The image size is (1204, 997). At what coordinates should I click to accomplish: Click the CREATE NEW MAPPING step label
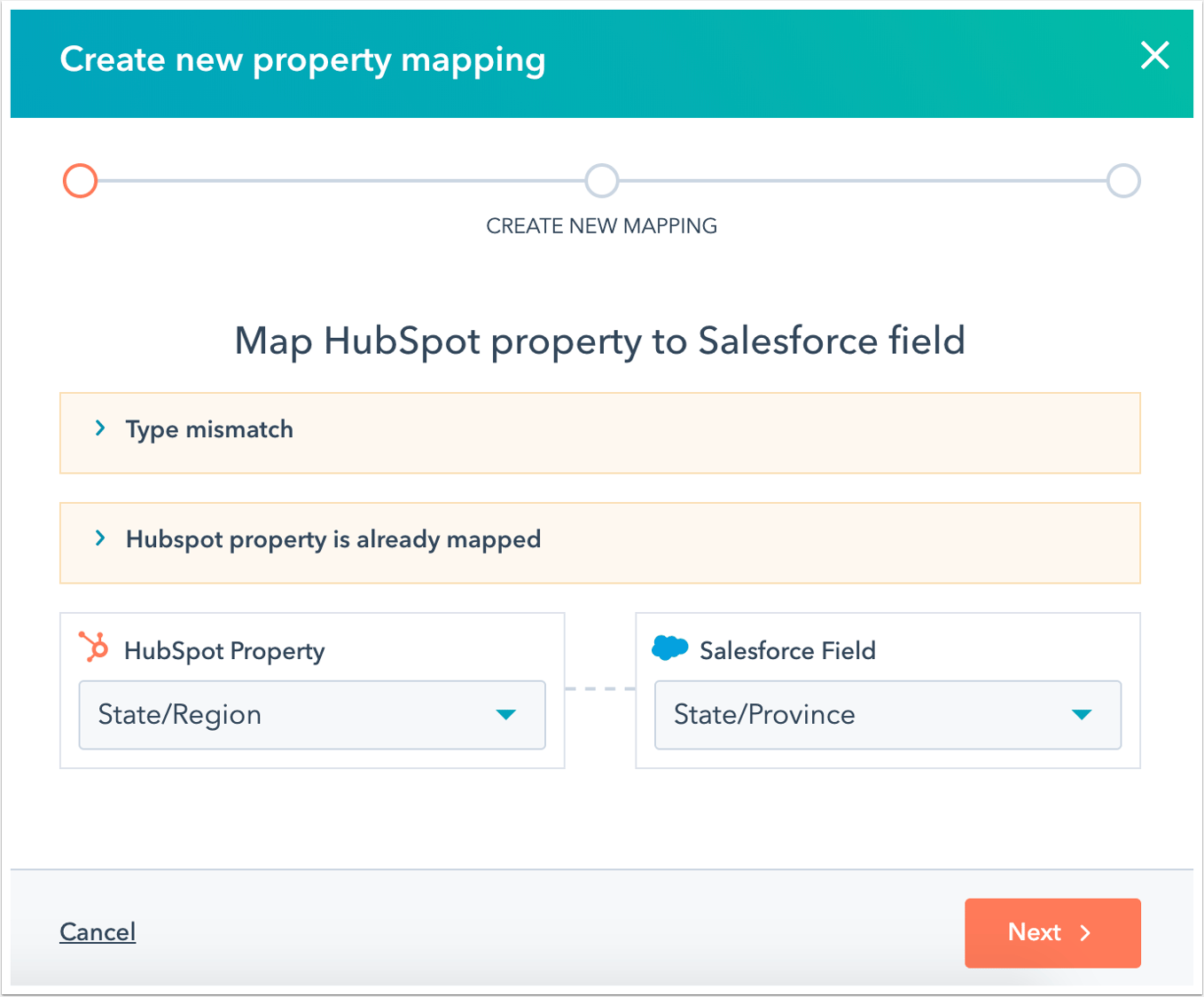click(602, 225)
